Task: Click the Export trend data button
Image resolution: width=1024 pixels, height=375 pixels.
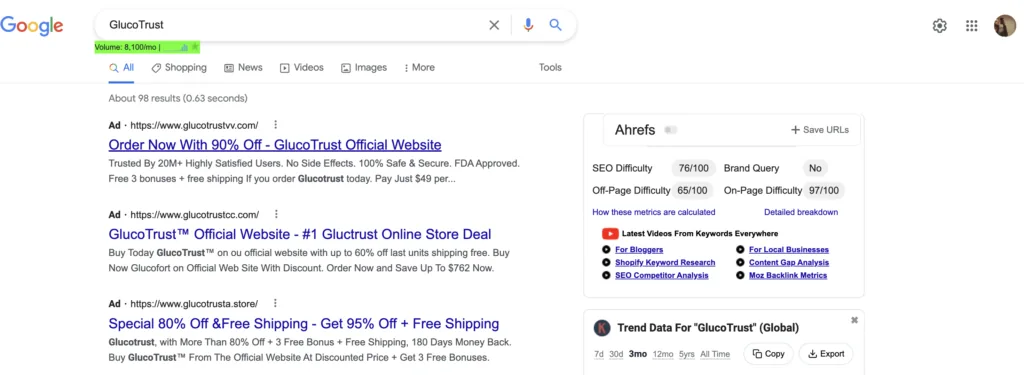Action: pos(826,354)
